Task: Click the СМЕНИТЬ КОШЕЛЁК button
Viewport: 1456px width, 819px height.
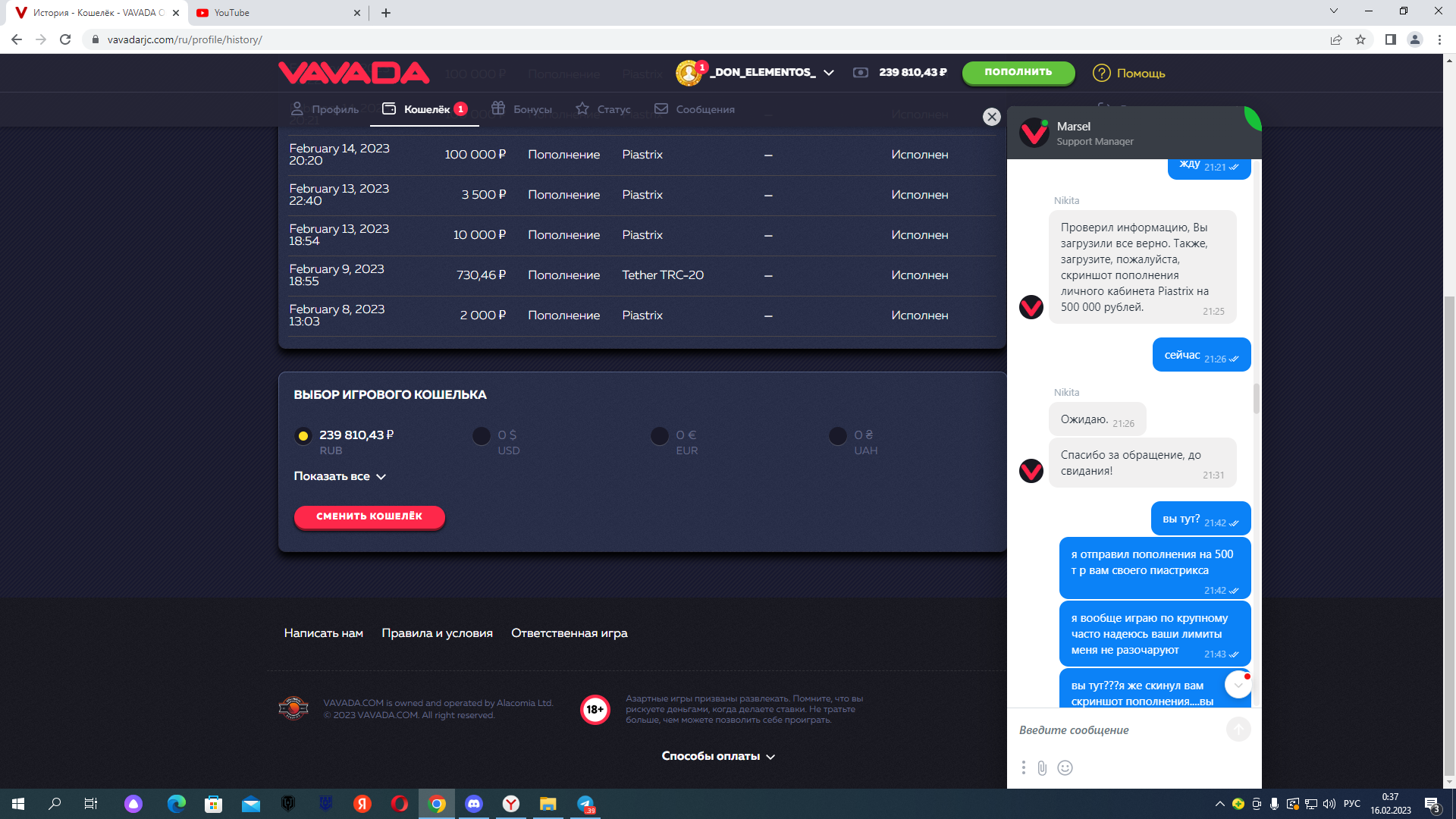Action: (x=369, y=517)
